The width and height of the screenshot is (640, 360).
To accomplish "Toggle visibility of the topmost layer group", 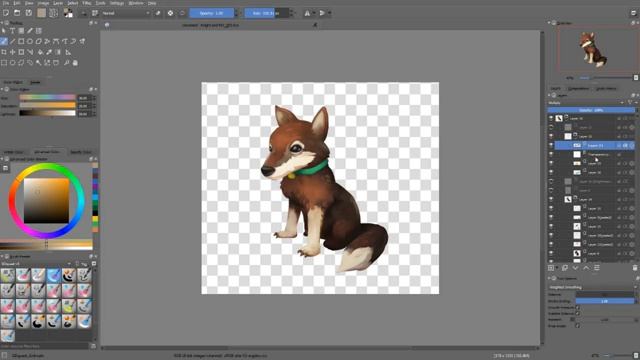I will pyautogui.click(x=551, y=118).
